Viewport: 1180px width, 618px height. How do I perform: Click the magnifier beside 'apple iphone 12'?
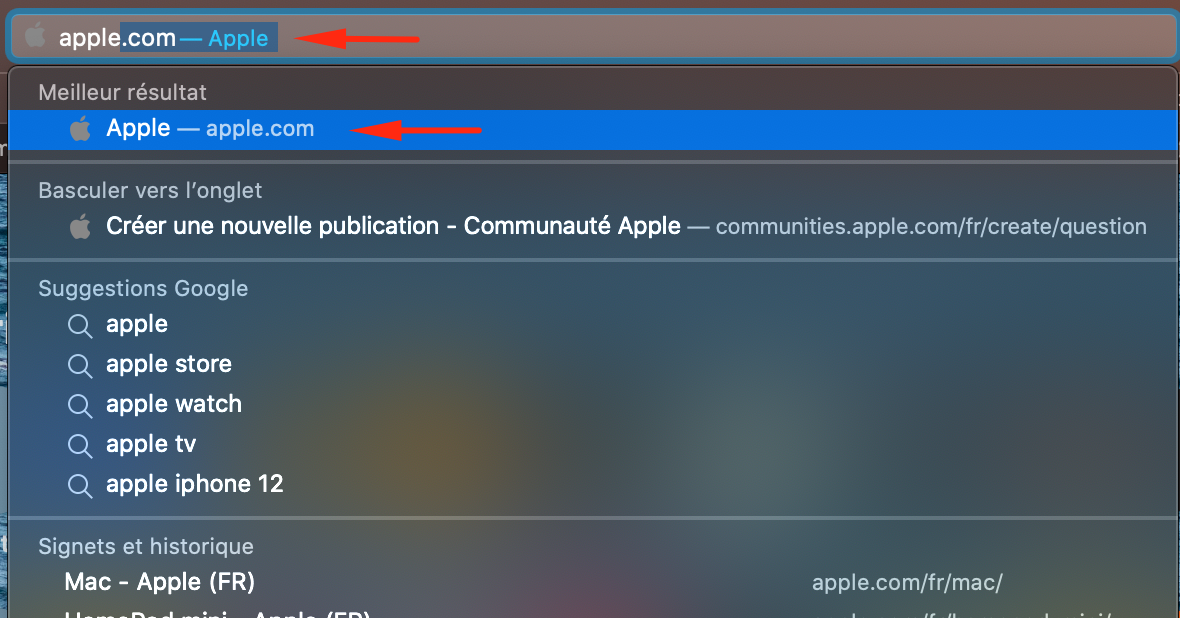click(81, 486)
